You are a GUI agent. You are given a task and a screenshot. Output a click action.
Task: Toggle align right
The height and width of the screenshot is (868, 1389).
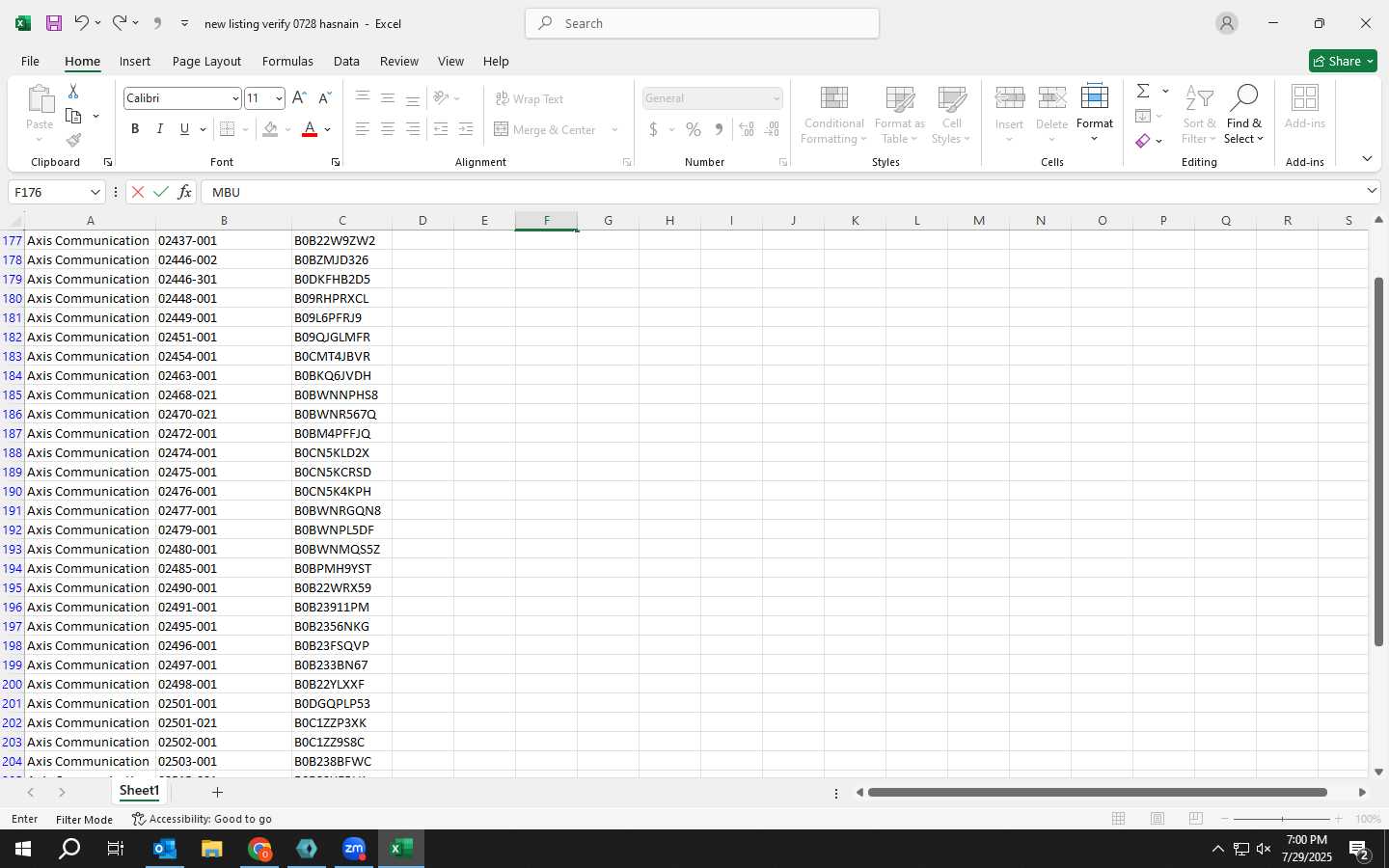[412, 129]
